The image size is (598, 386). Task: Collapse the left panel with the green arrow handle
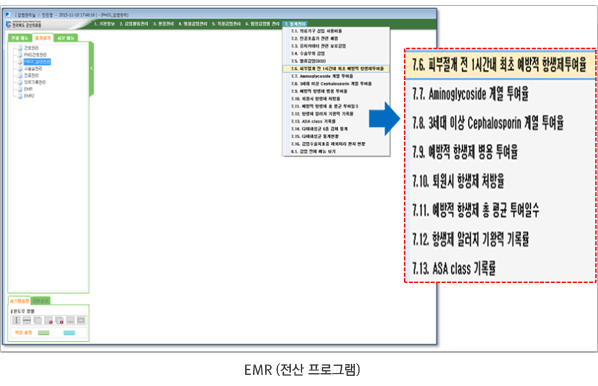[92, 69]
